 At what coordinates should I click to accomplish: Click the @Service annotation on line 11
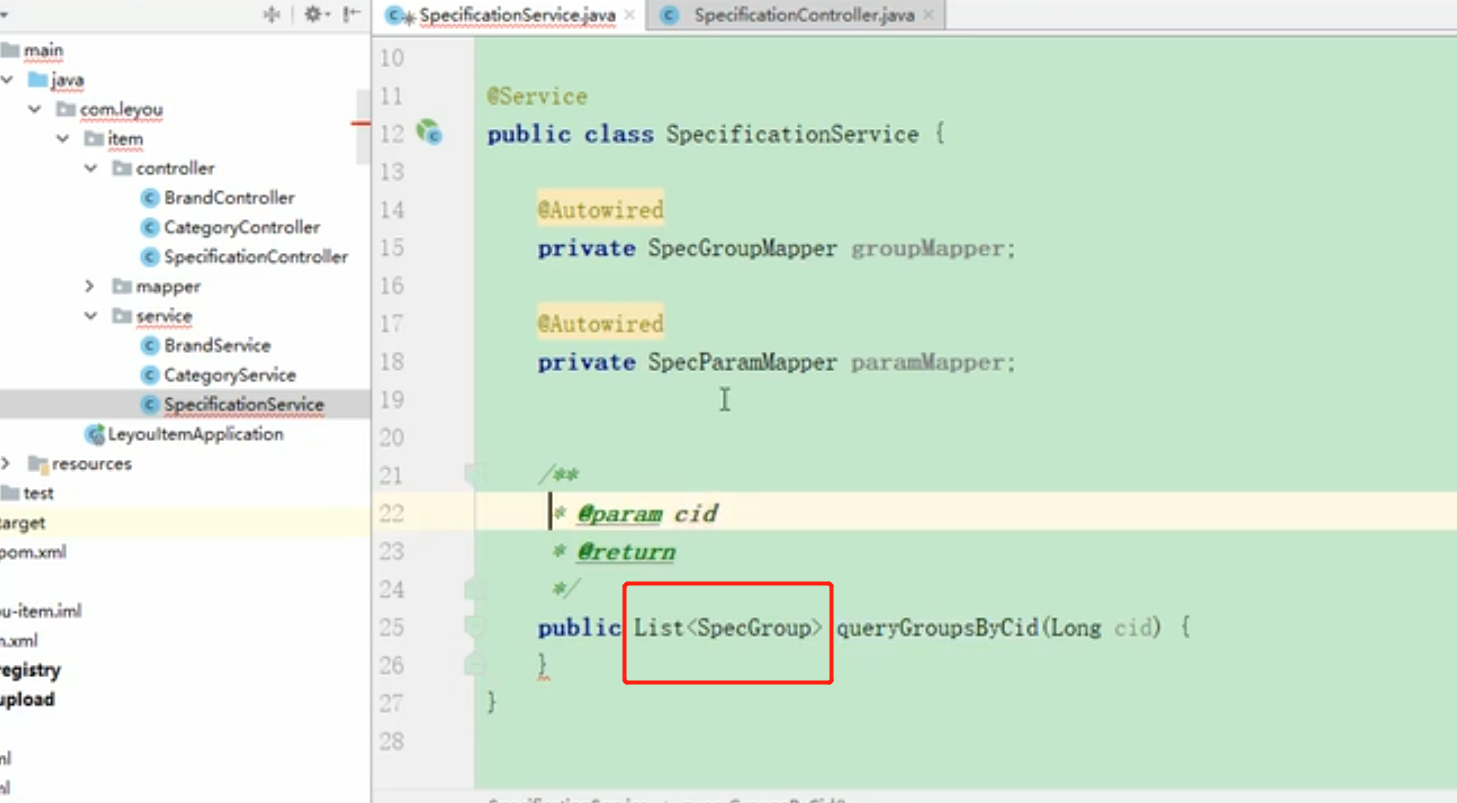tap(537, 96)
